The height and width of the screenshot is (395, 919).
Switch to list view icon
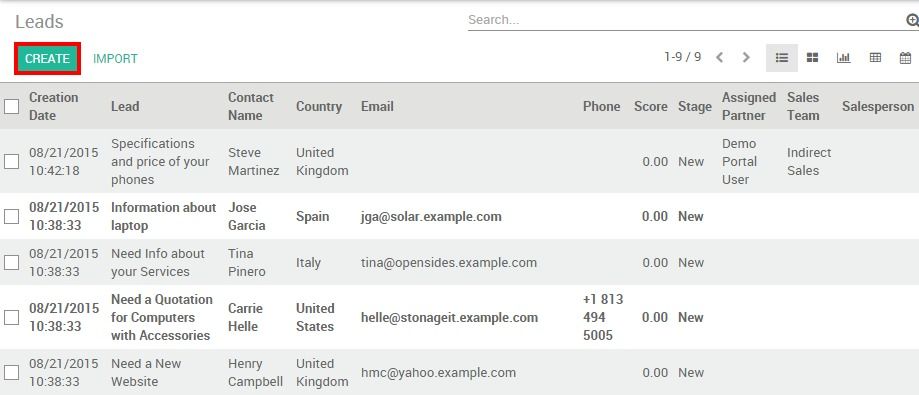click(x=781, y=58)
